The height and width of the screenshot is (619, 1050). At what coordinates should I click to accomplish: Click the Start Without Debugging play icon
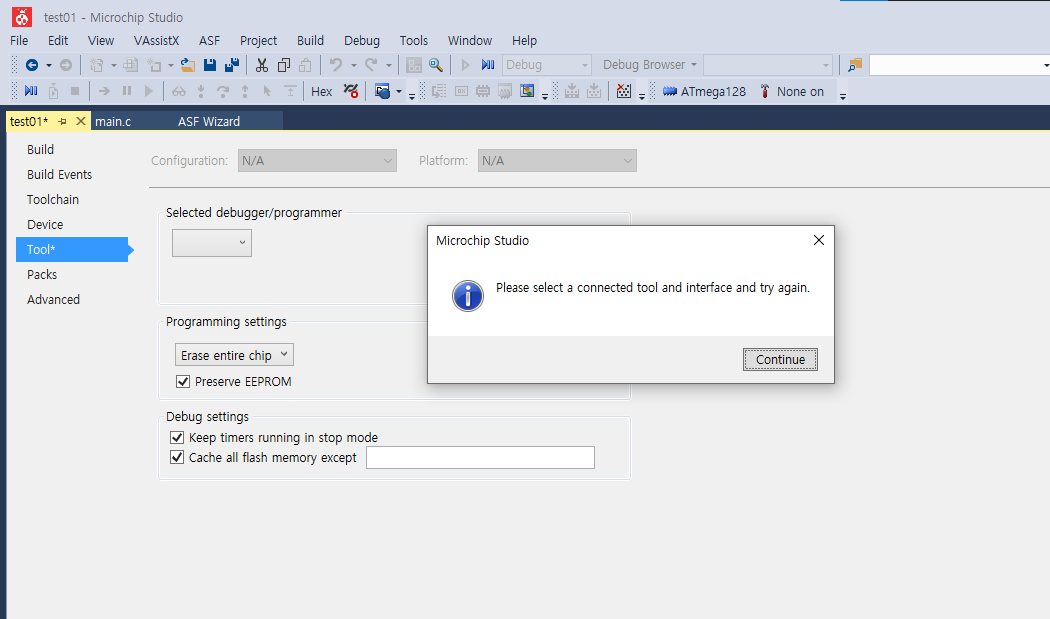(465, 65)
